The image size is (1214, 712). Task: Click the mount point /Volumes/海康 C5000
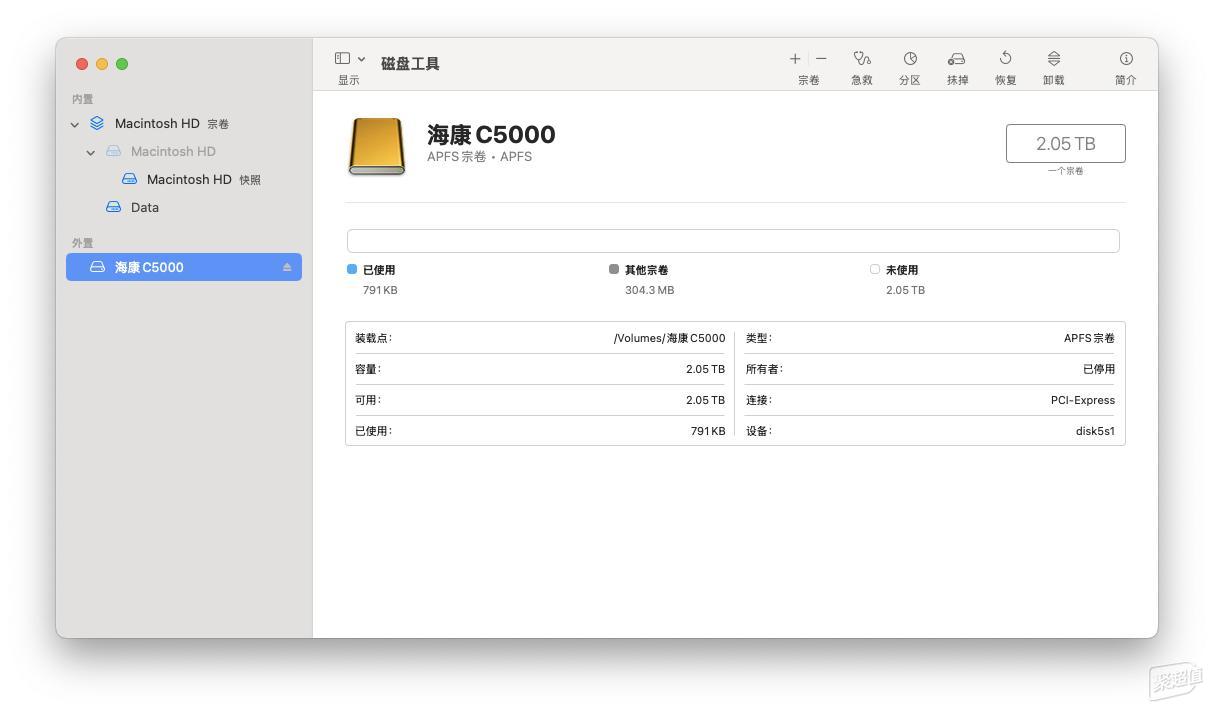tap(669, 338)
